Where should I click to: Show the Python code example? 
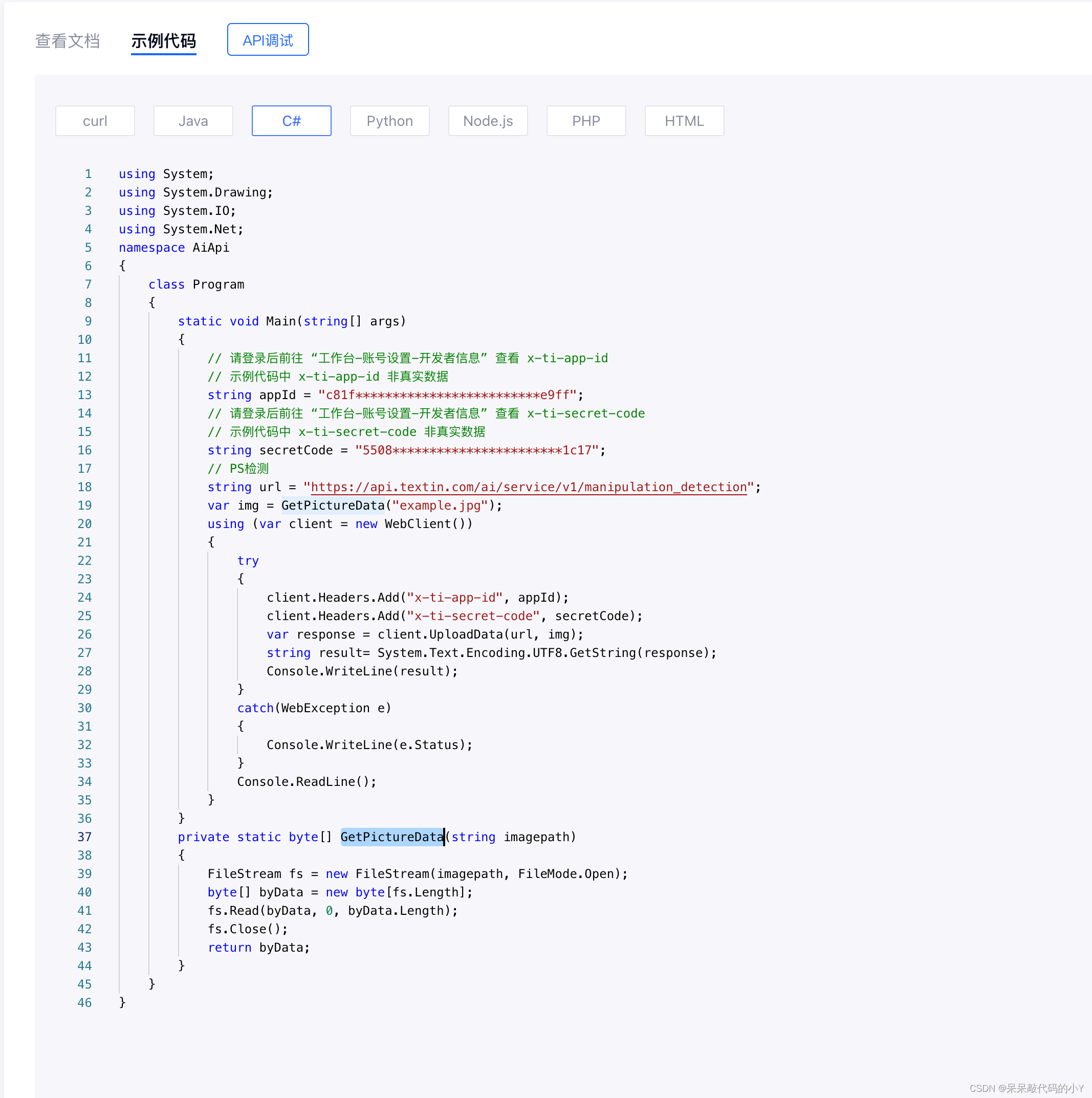390,121
